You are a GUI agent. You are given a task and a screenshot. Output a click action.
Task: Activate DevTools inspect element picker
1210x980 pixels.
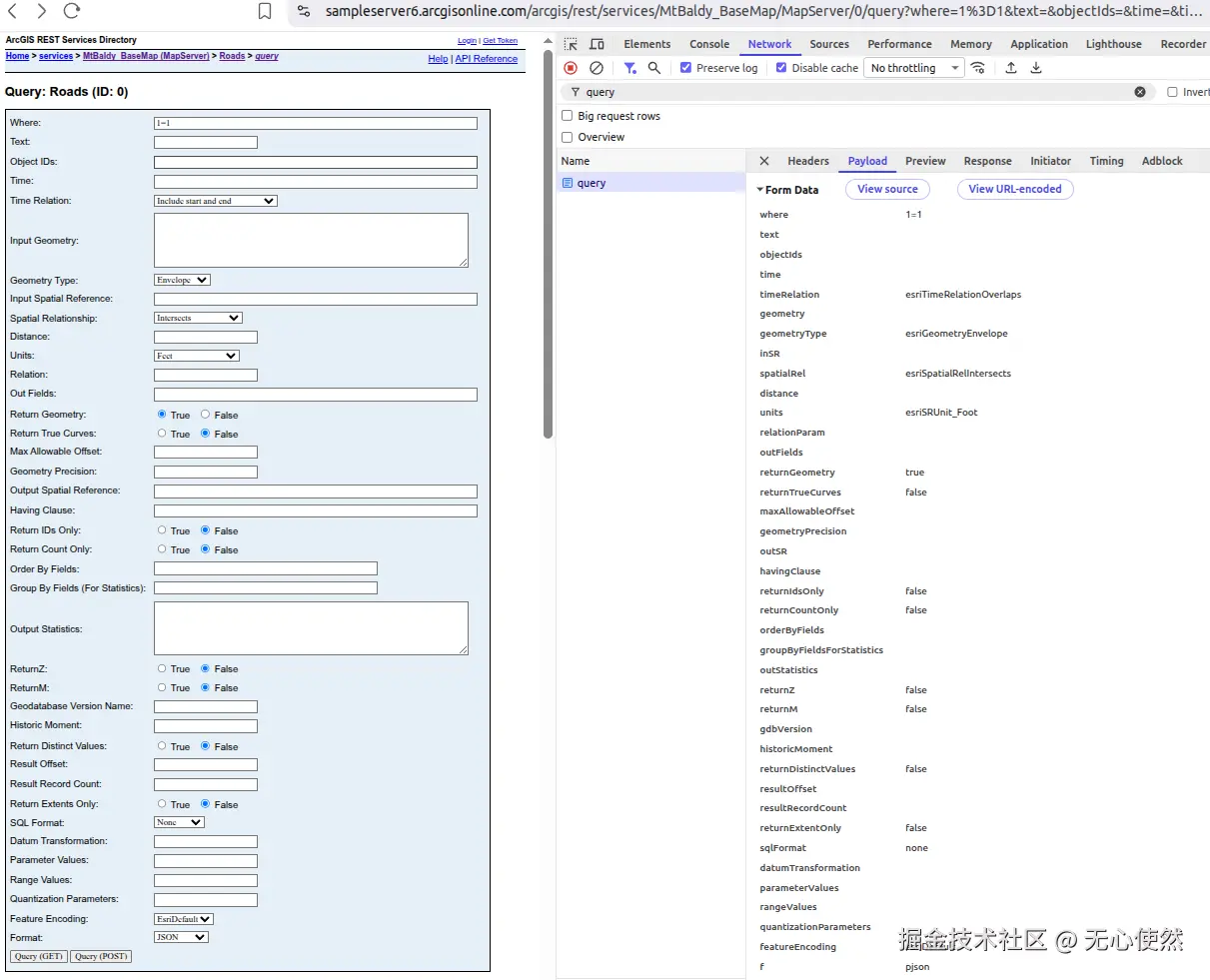[571, 44]
